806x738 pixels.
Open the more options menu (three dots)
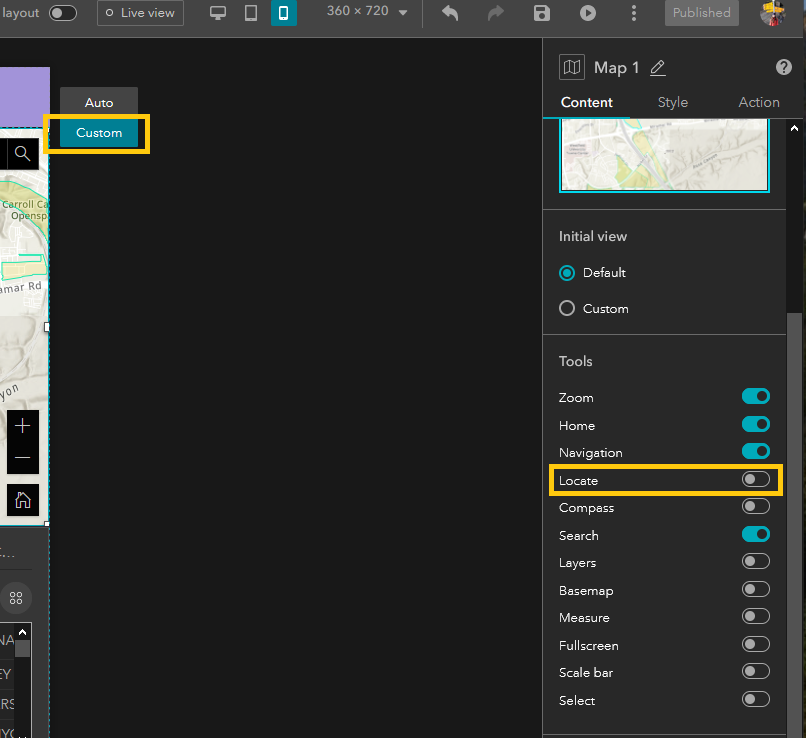(634, 13)
